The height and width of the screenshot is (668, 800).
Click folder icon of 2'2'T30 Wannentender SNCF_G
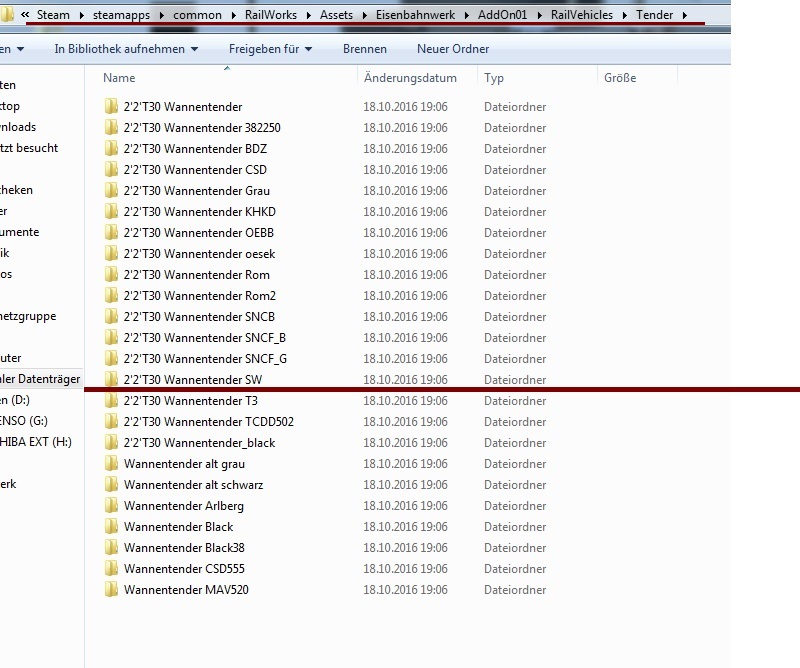tap(111, 358)
